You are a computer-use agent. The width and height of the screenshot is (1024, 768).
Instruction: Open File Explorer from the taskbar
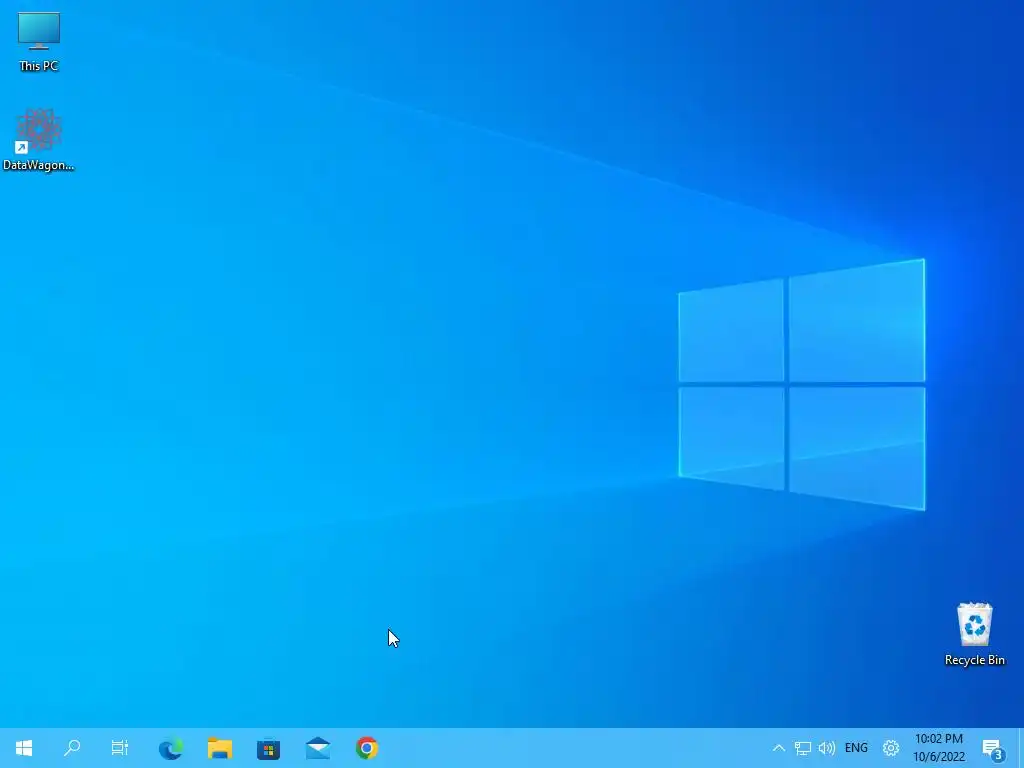pyautogui.click(x=220, y=748)
